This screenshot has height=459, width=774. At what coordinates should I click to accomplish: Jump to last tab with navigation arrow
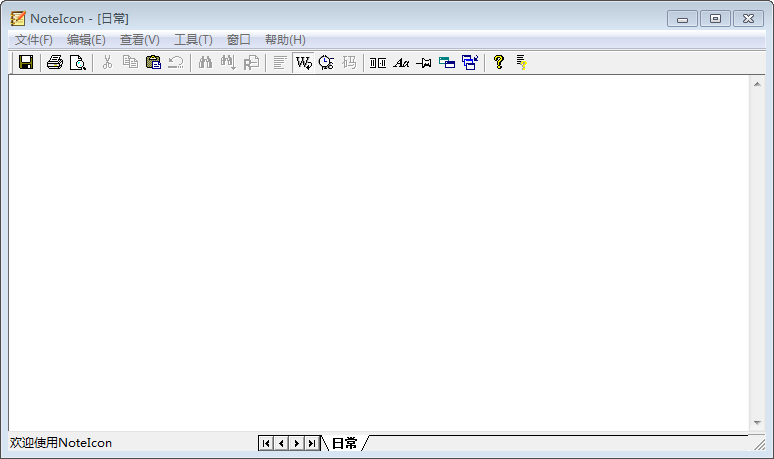point(312,443)
